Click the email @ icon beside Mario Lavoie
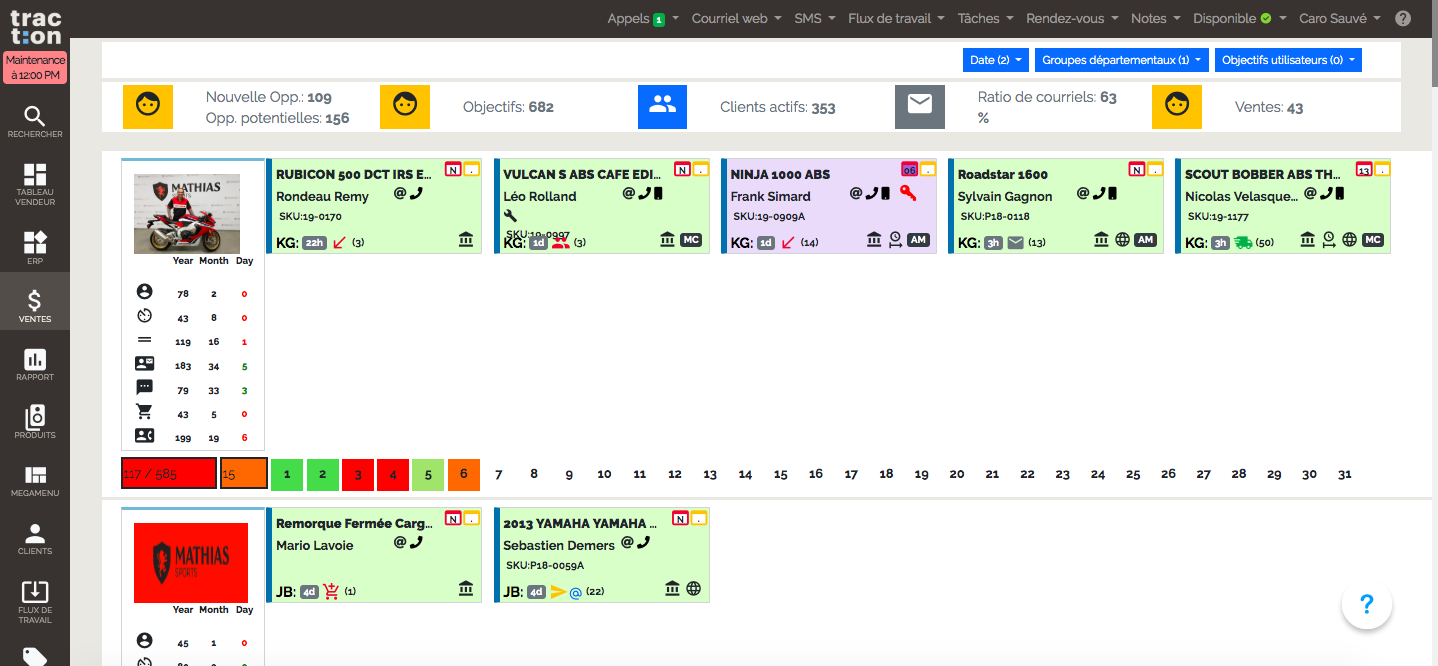The width and height of the screenshot is (1438, 666). (400, 542)
